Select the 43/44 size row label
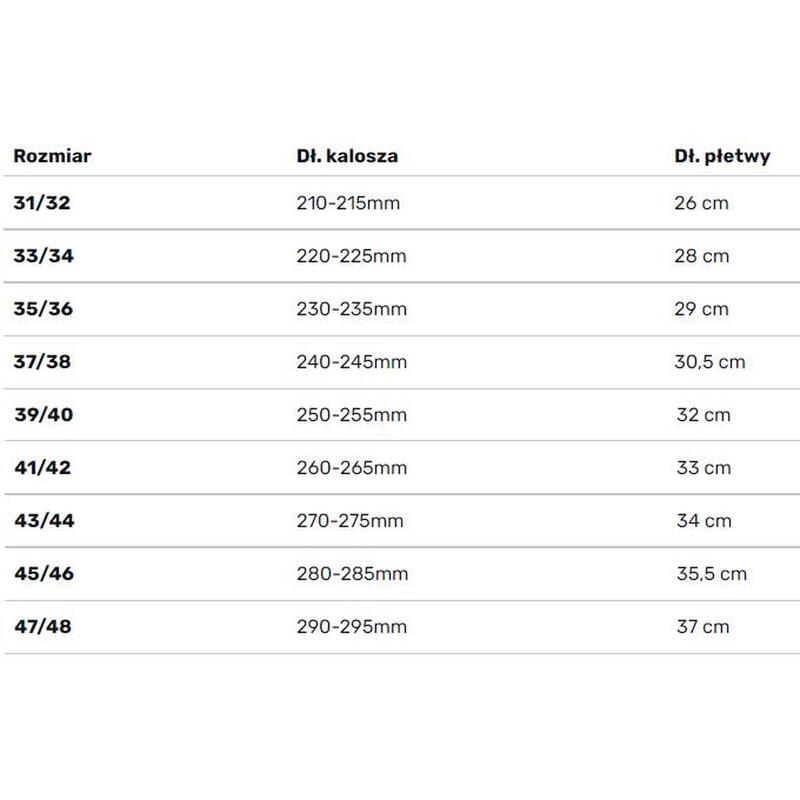The height and width of the screenshot is (800, 800). [x=44, y=521]
